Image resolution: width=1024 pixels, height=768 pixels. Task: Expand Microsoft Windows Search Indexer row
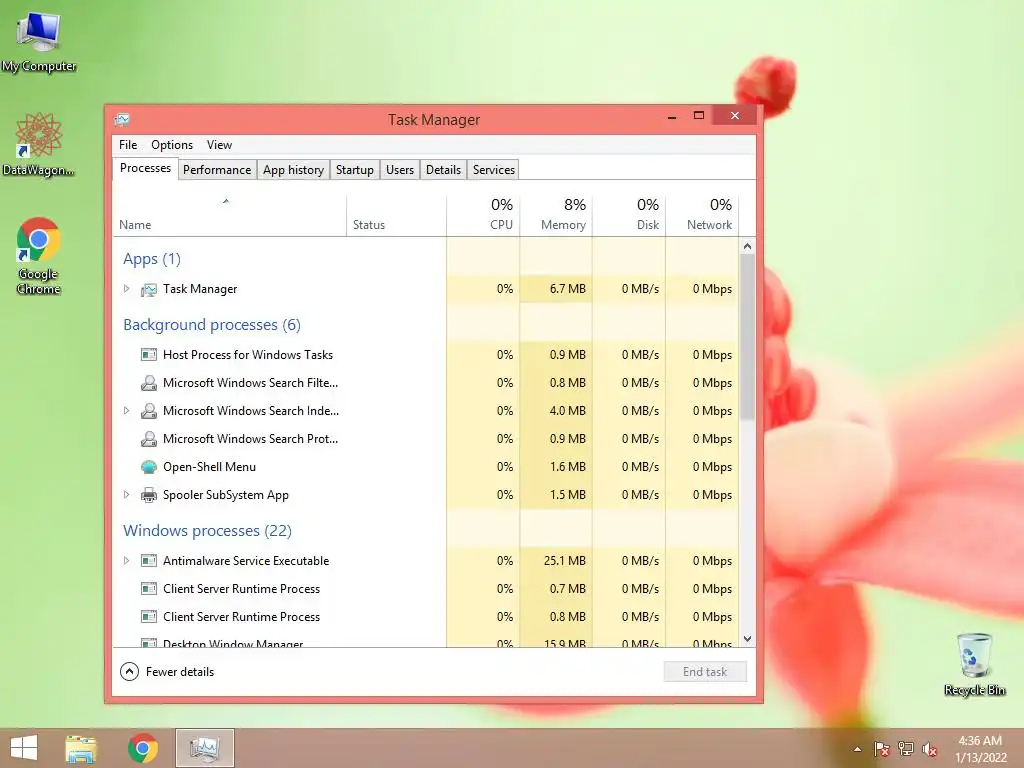click(127, 411)
